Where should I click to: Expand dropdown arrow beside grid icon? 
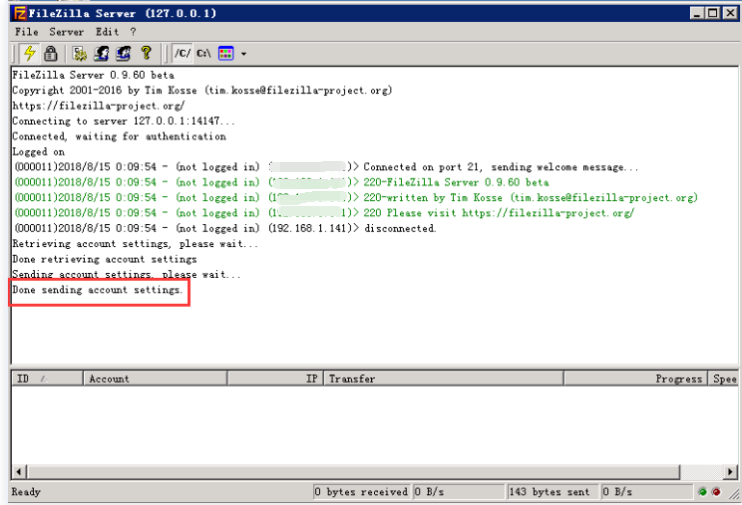click(244, 54)
